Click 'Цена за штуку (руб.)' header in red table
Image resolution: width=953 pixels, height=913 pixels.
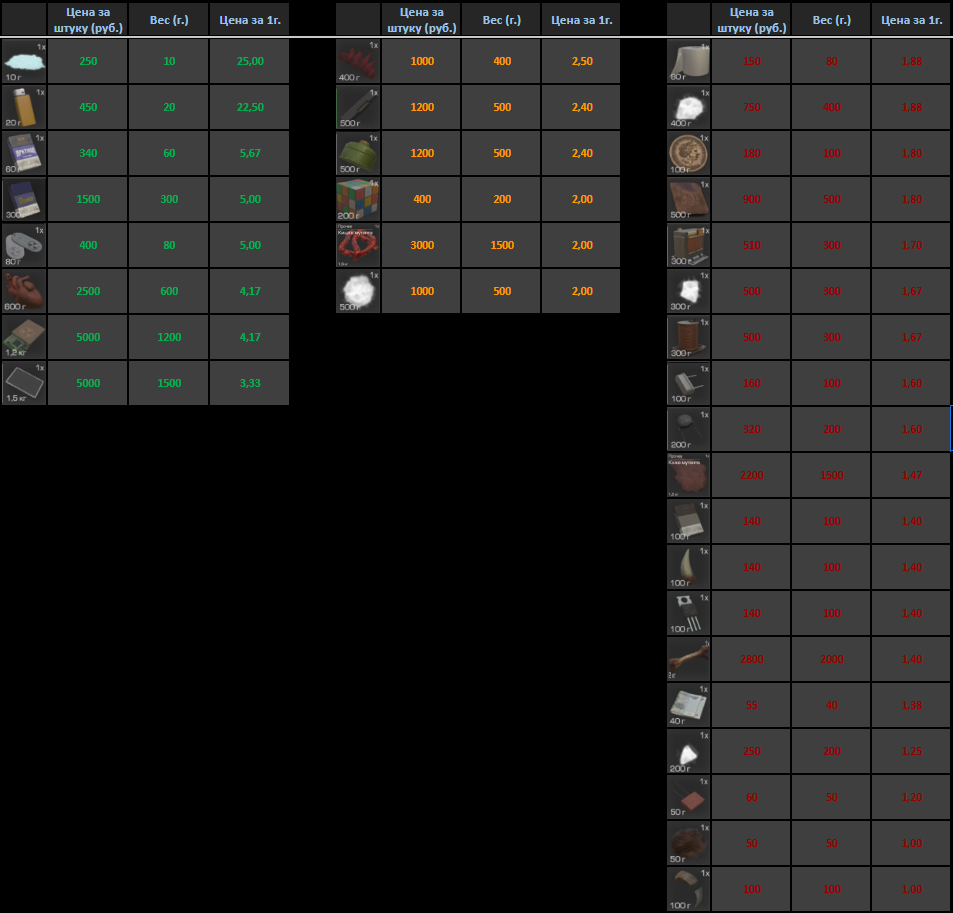tap(751, 20)
